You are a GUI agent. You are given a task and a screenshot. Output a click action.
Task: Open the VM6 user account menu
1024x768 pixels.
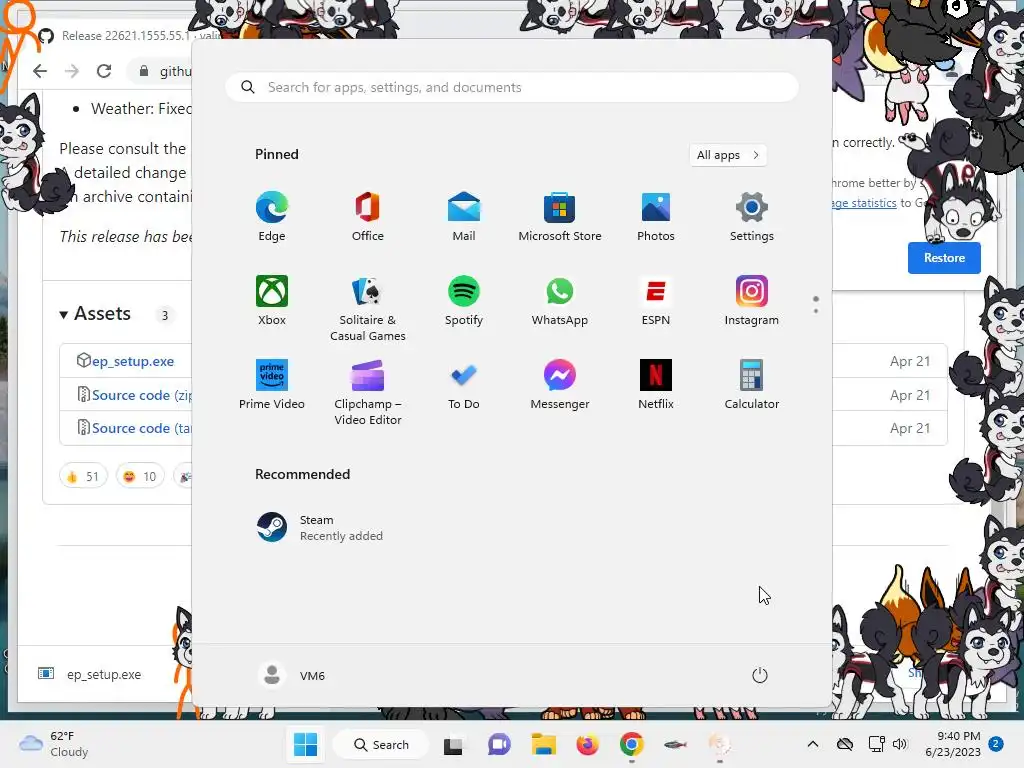point(291,675)
